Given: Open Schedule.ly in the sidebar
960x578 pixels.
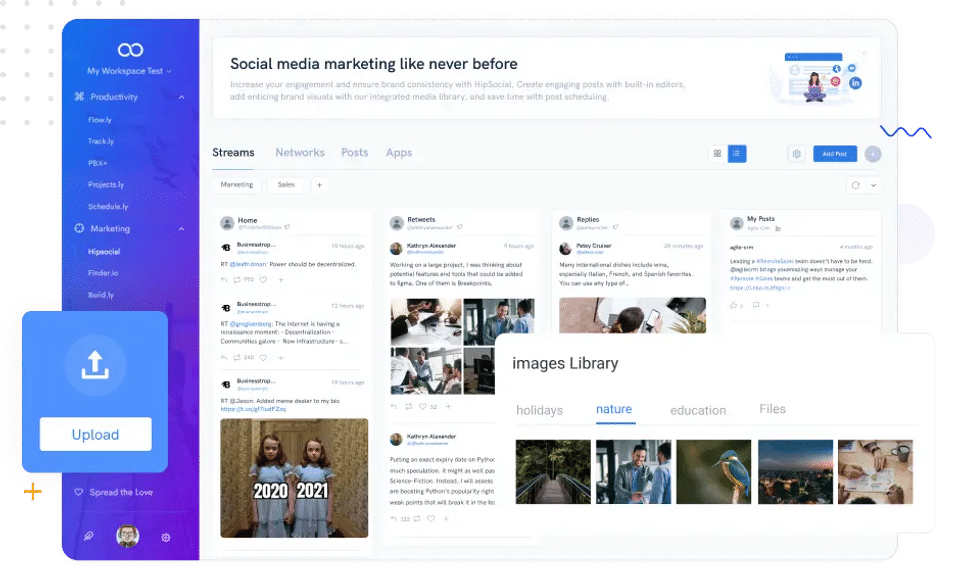Looking at the screenshot, I should click(108, 207).
